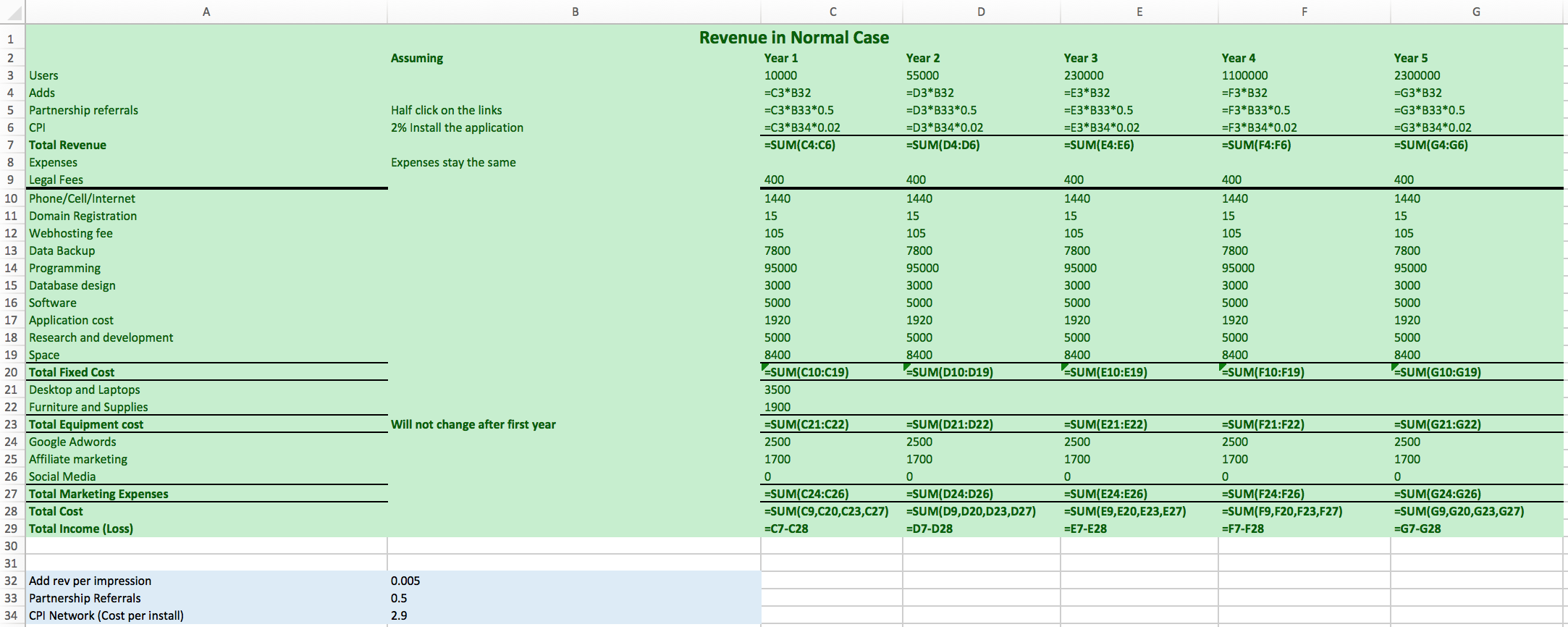Click the green error indicator in cell C20
This screenshot has width=1568, height=627.
tap(765, 367)
